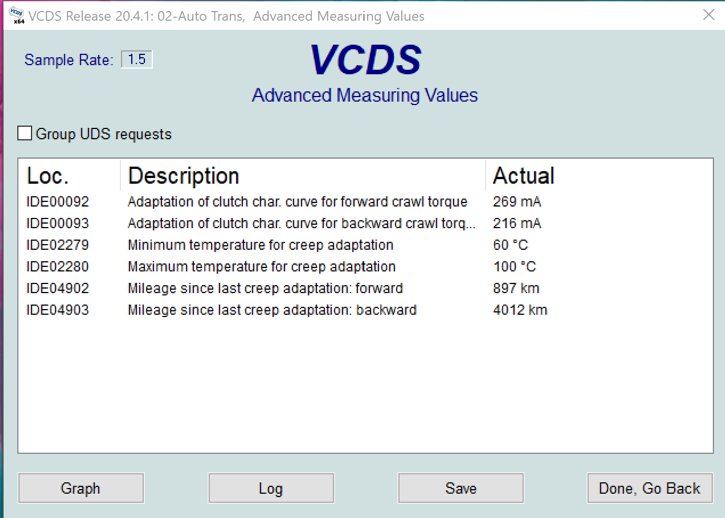725x518 pixels.
Task: Click the 4012 km value
Action: click(520, 310)
